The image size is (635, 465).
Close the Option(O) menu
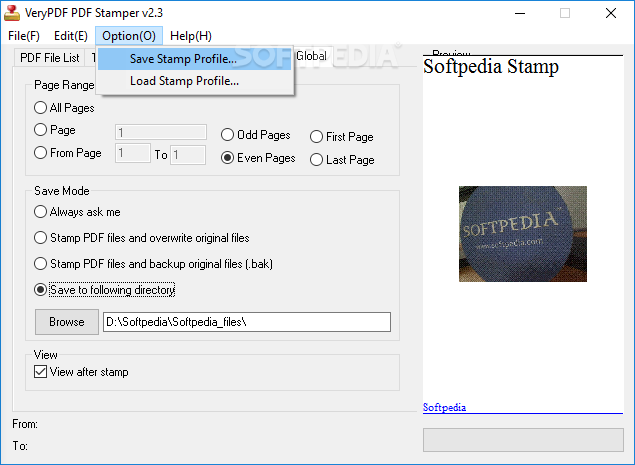point(129,36)
